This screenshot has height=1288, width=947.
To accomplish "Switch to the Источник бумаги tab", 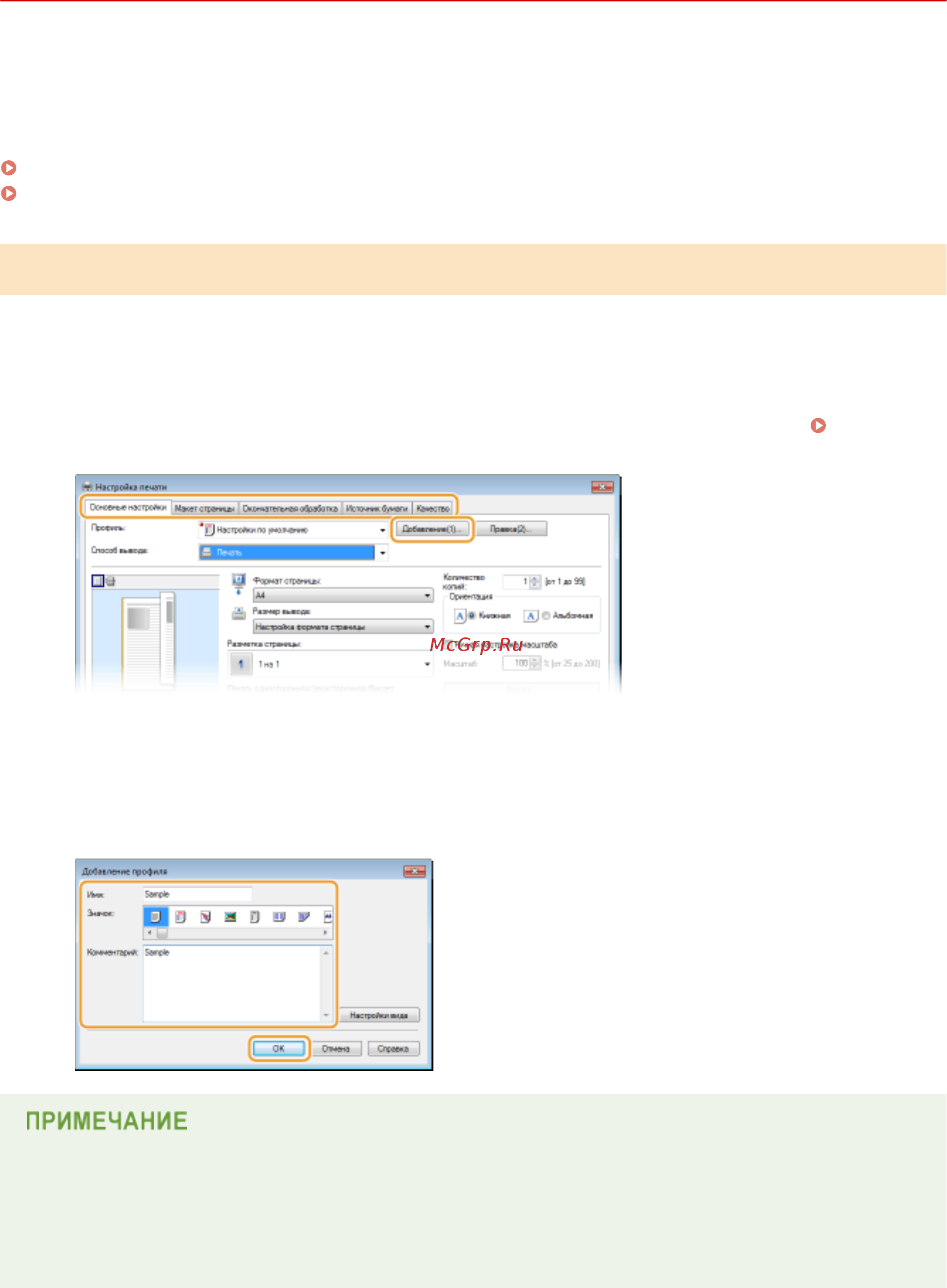I will (x=377, y=508).
